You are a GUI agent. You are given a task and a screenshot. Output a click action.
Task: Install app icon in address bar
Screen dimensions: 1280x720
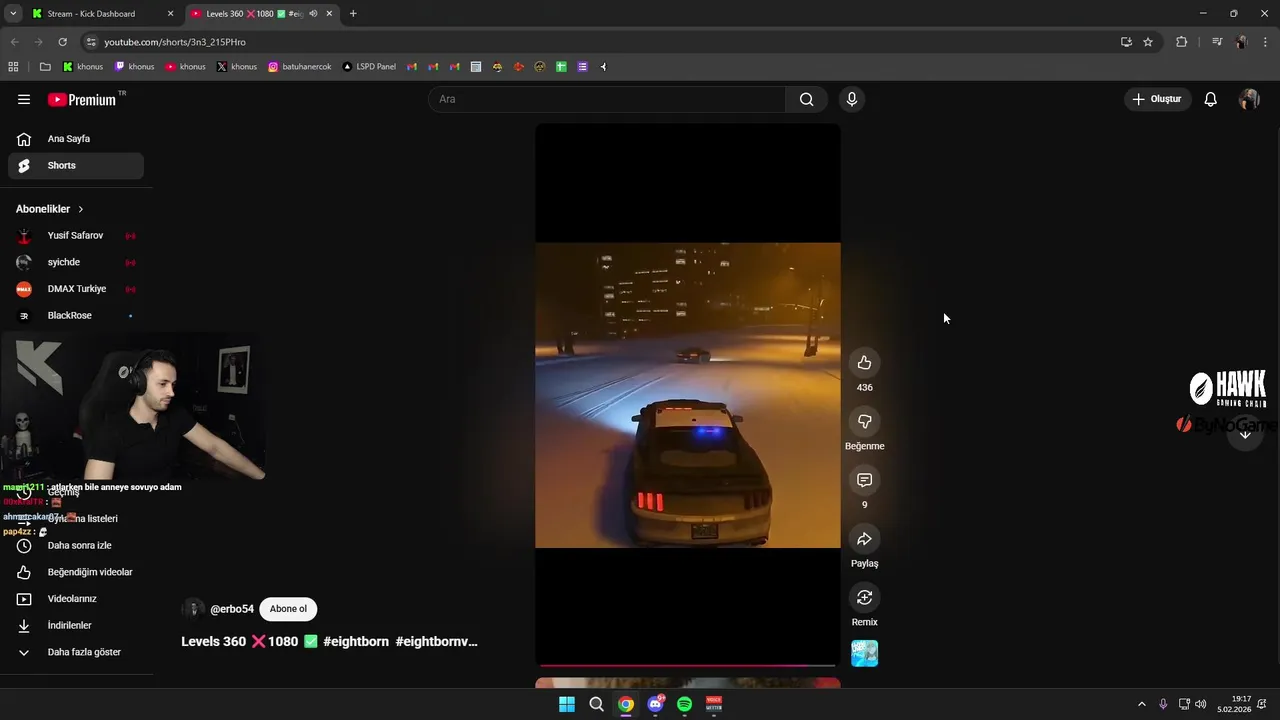(x=1126, y=42)
